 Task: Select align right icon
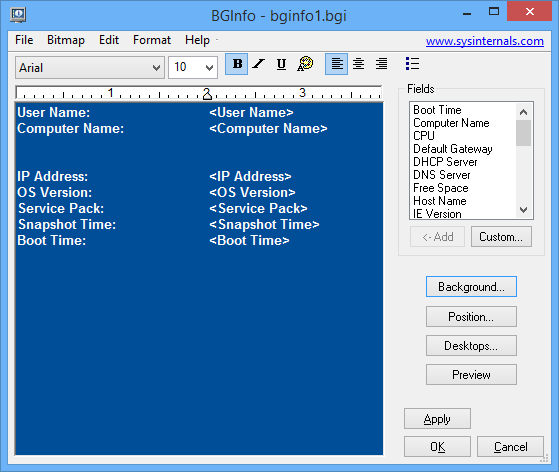click(381, 64)
